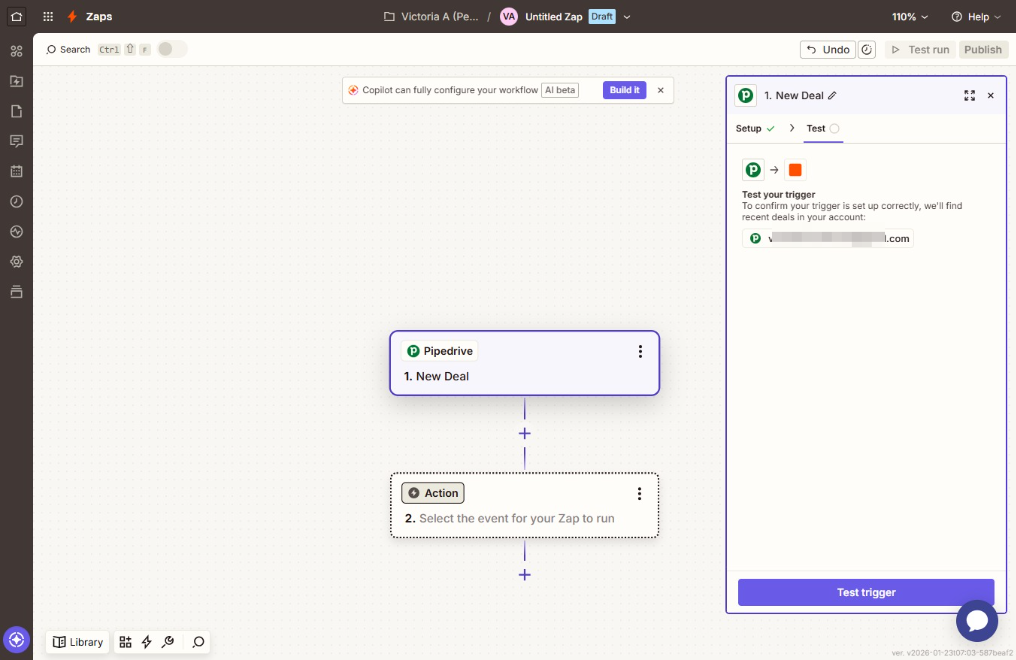The height and width of the screenshot is (660, 1016).
Task: Click the orange Zapier square icon
Action: point(795,170)
